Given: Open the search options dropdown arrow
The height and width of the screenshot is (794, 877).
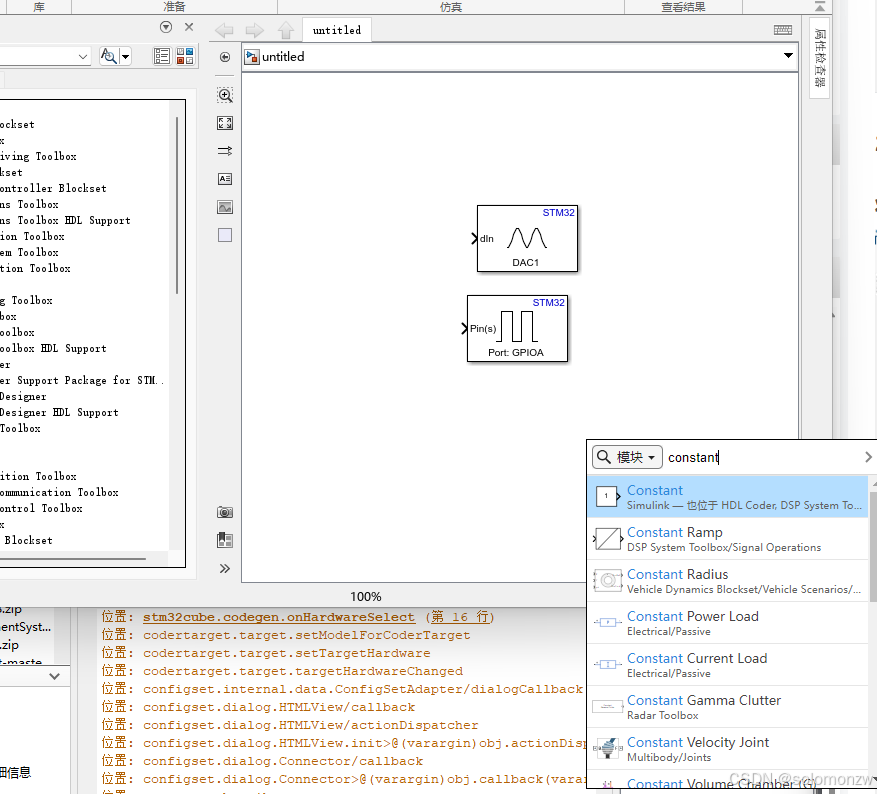Looking at the screenshot, I should tap(125, 56).
